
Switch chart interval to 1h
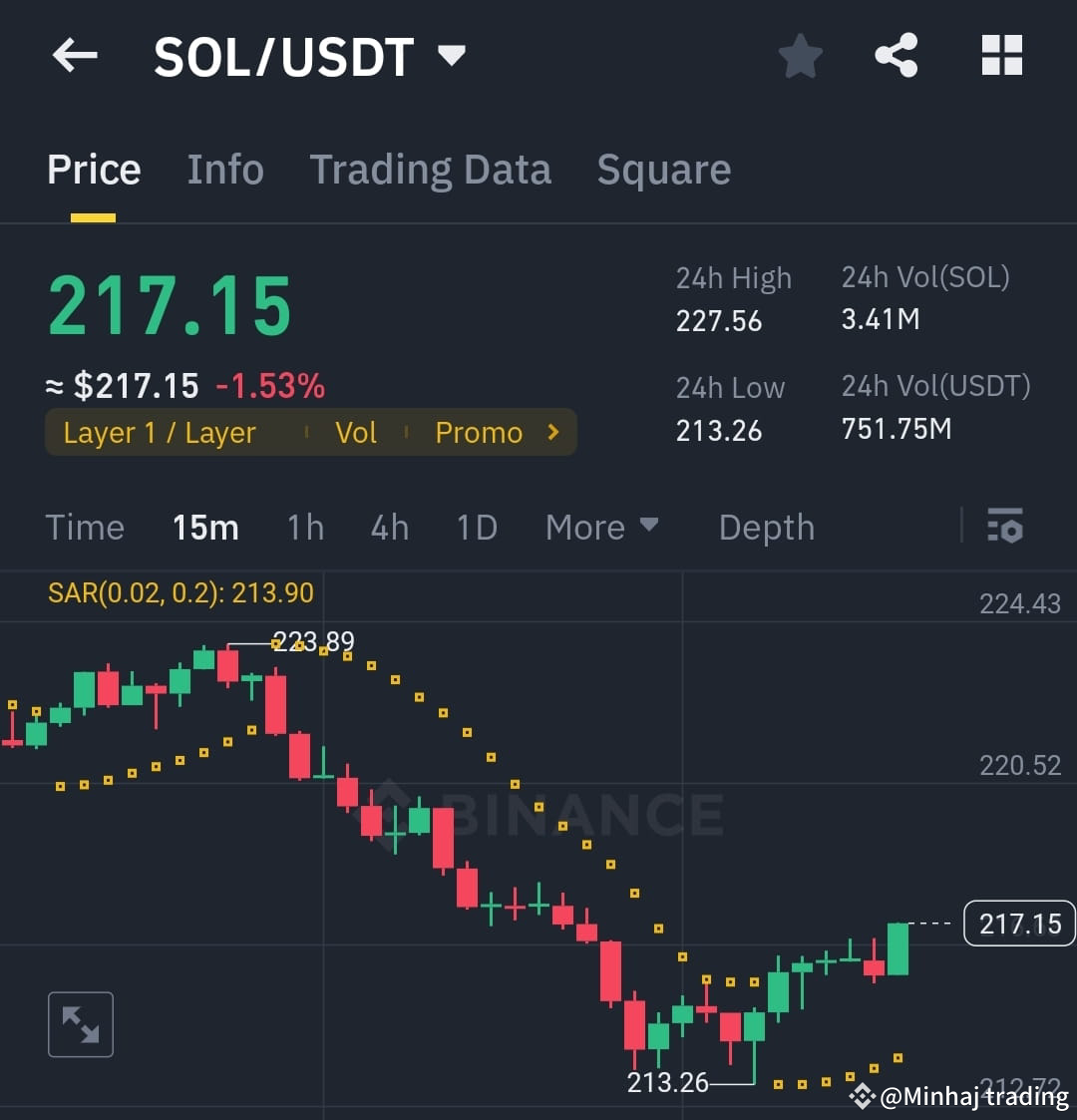pos(305,527)
